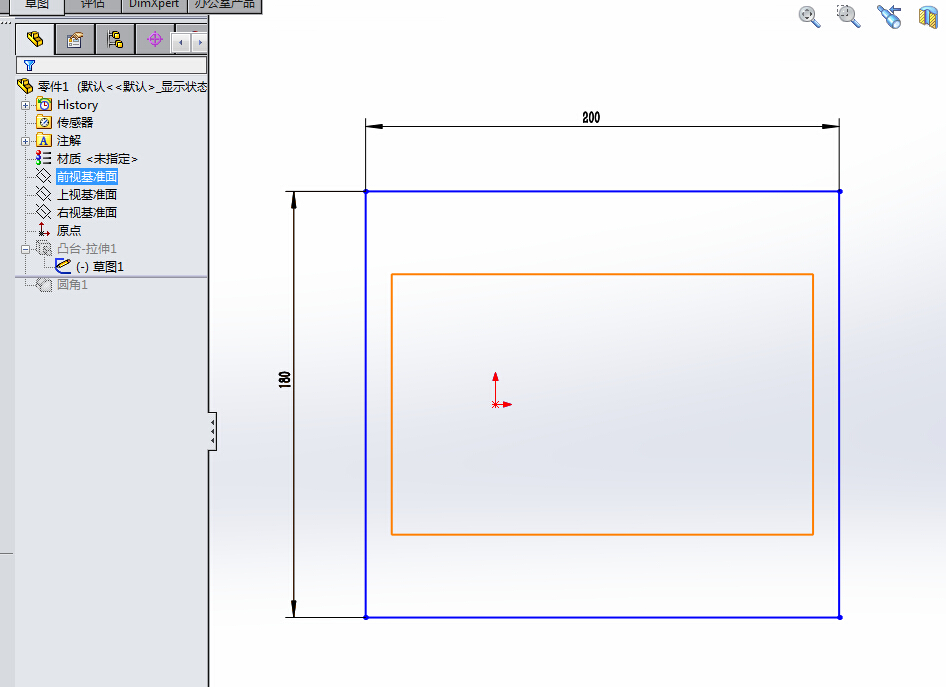Expand the History folder
The image size is (946, 687).
pos(25,105)
